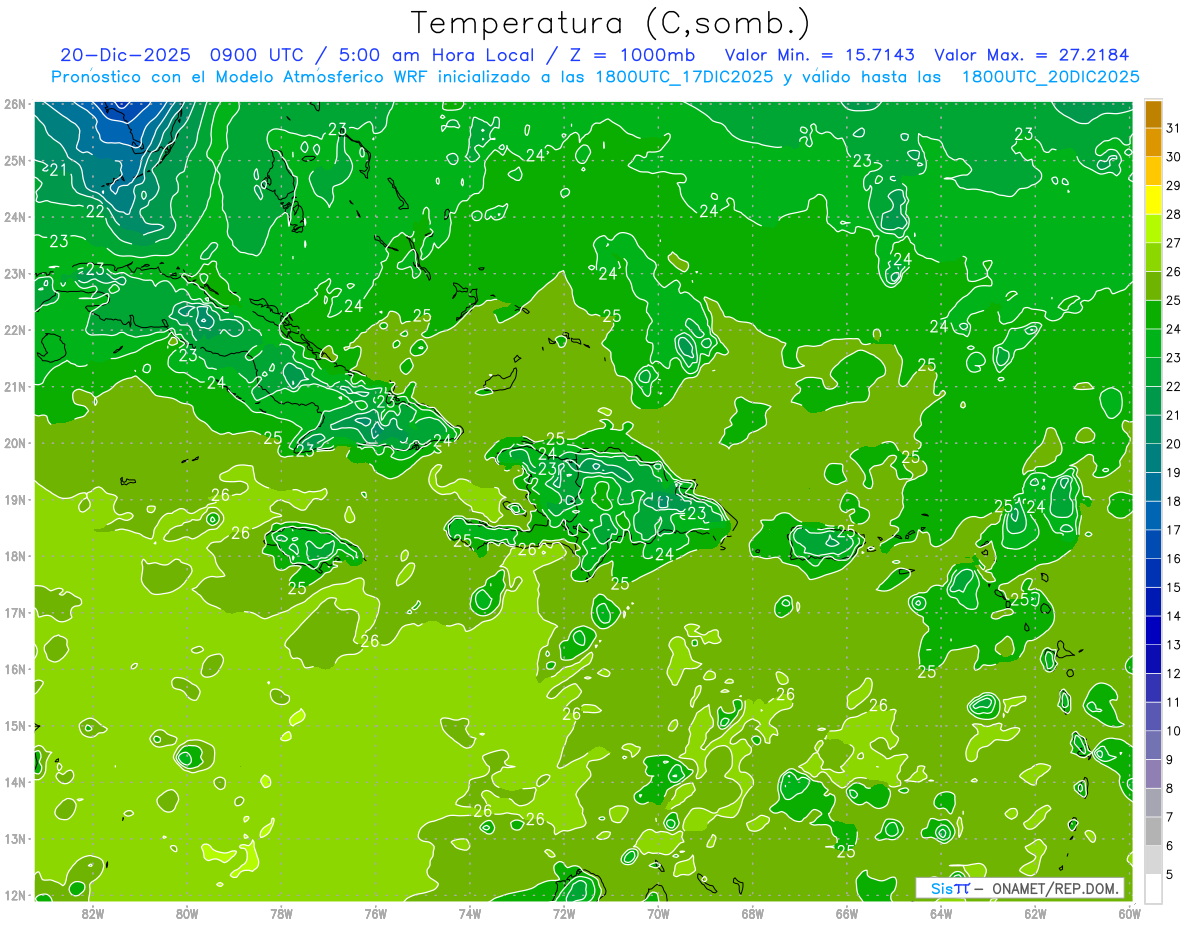Click the light green swatch between 26 and 27
Image resolution: width=1200 pixels, height=927 pixels.
(x=1153, y=258)
